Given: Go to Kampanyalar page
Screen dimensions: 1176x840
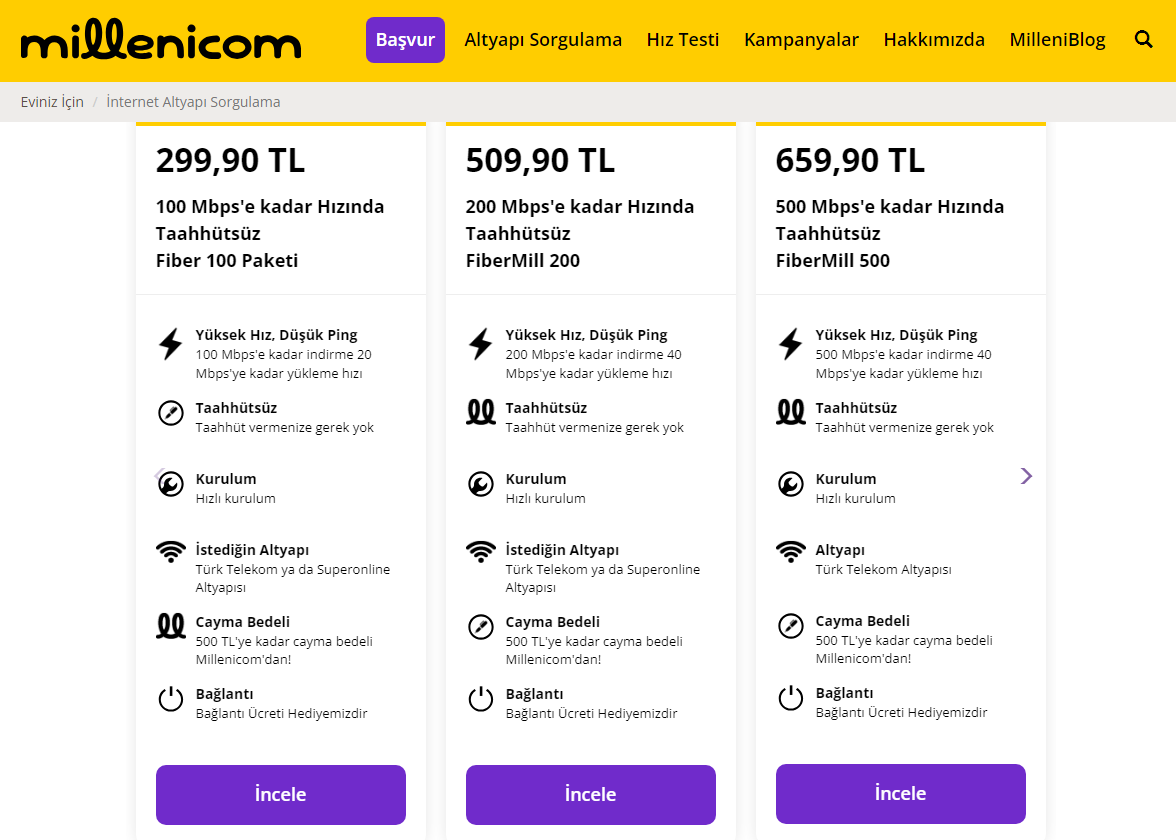Looking at the screenshot, I should (x=801, y=40).
